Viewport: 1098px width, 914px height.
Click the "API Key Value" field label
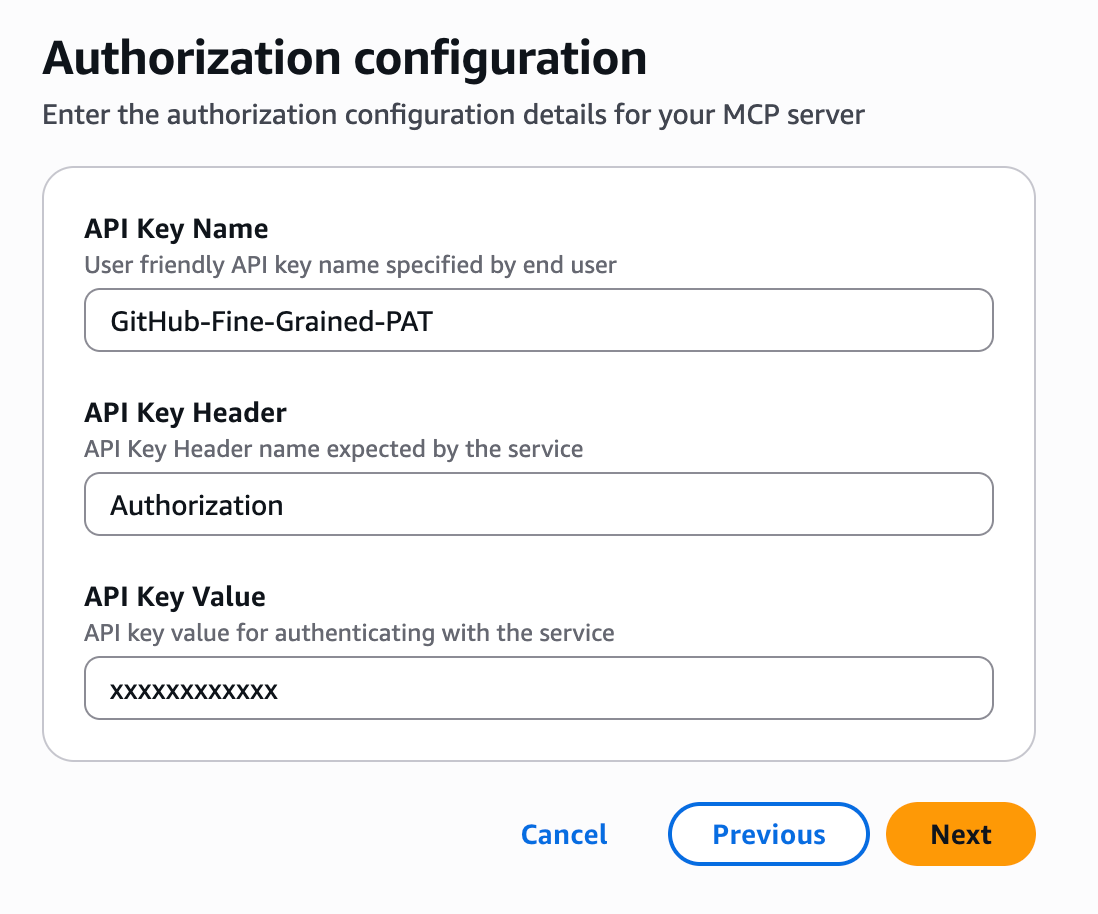coord(175,597)
